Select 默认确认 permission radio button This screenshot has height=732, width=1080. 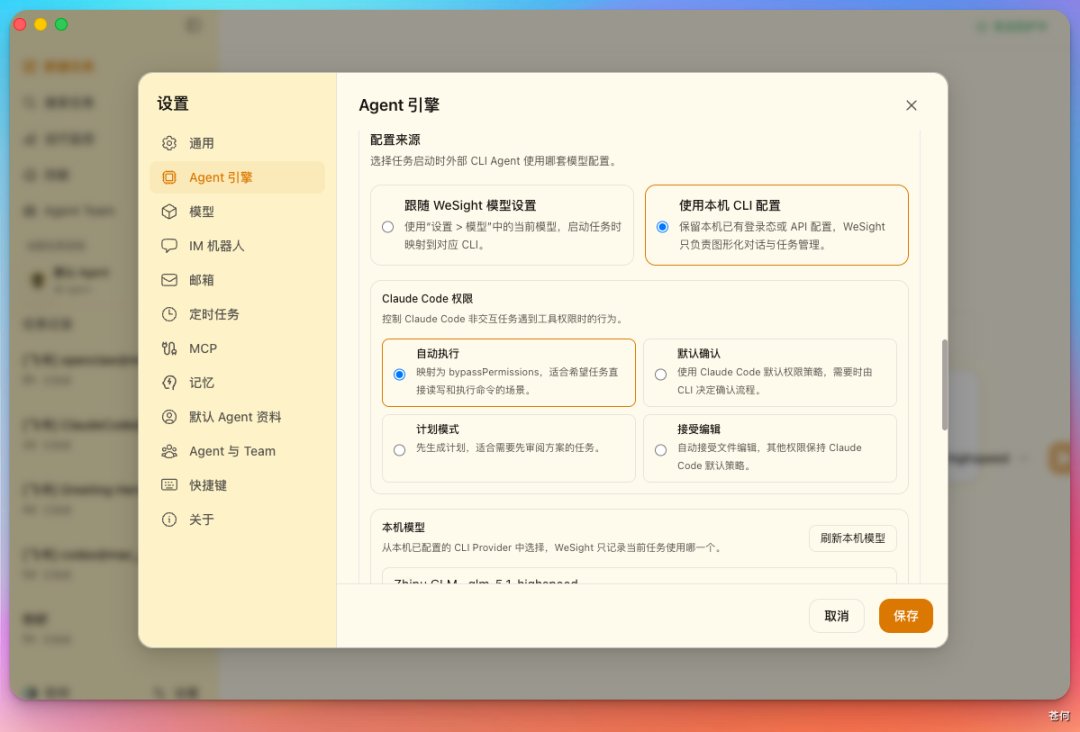[x=661, y=375]
